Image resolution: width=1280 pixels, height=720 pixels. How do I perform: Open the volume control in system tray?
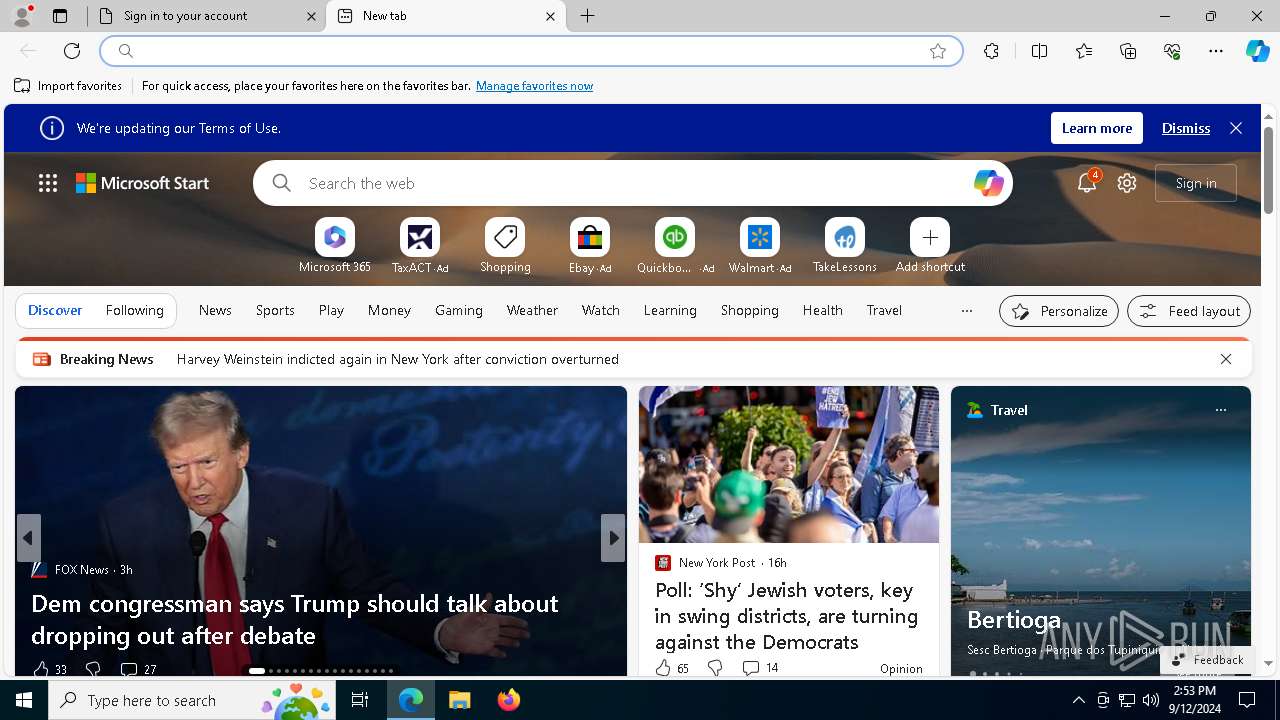[x=1150, y=700]
